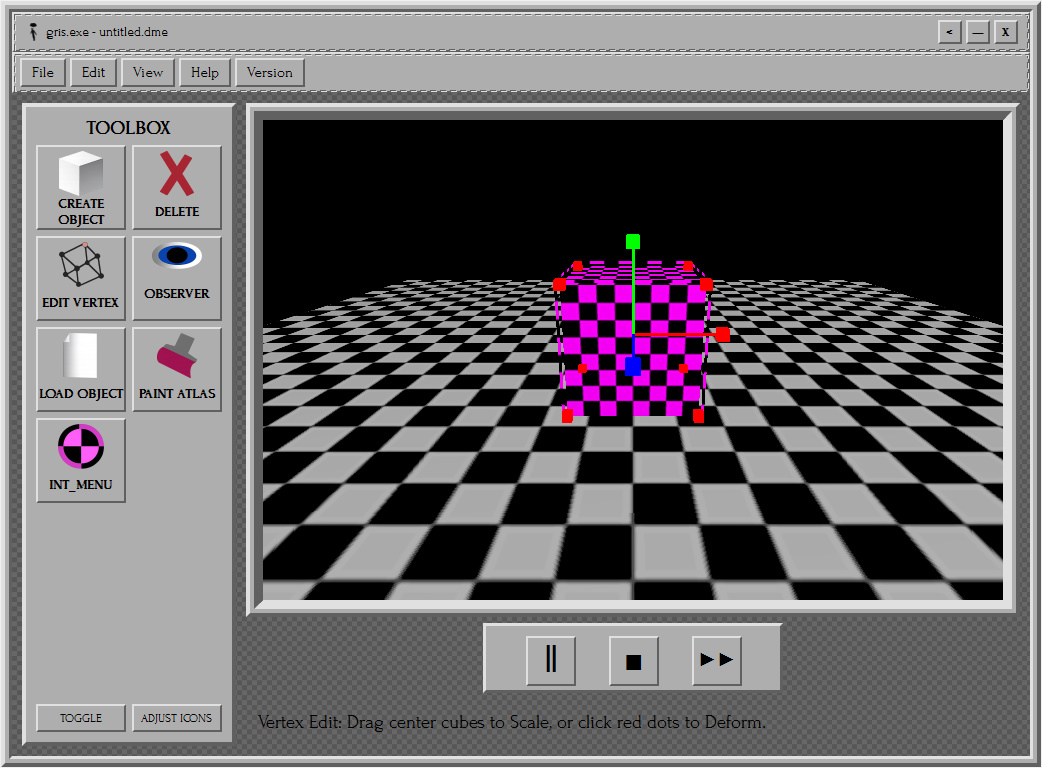Screen dimensions: 1042x768
Task: Select the Load Object tool
Action: (80, 369)
